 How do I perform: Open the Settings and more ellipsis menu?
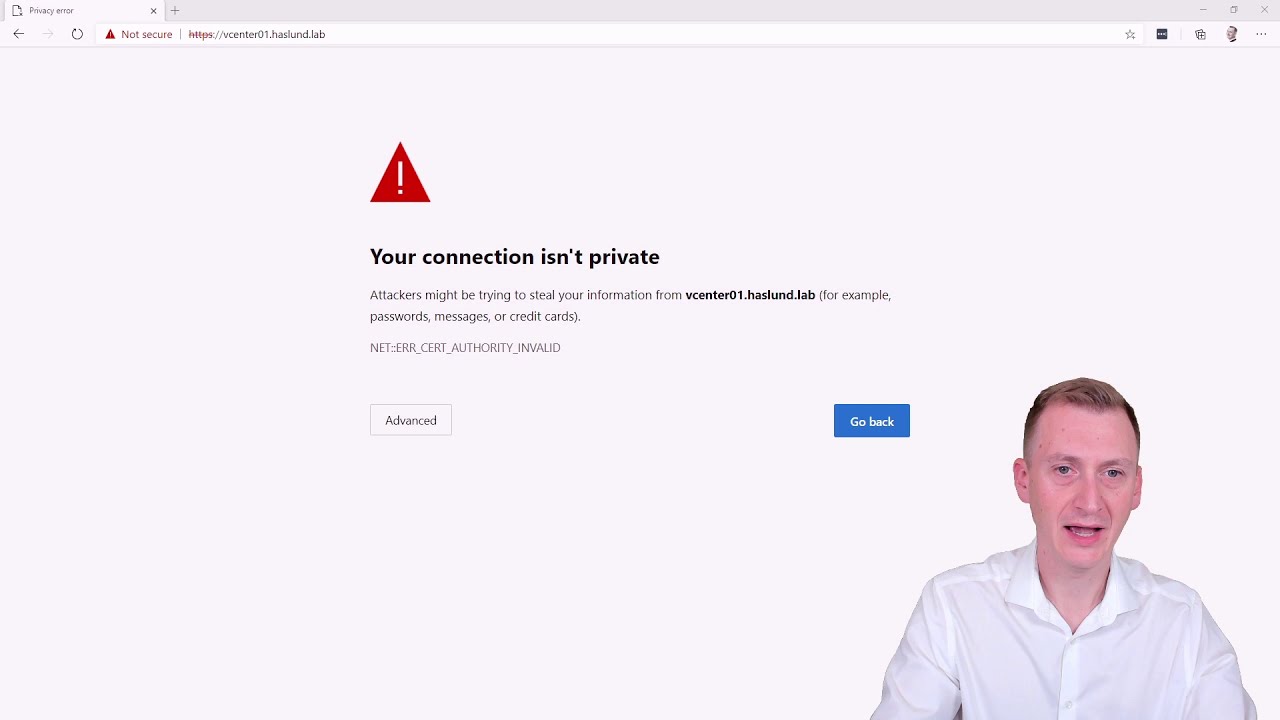pyautogui.click(x=1261, y=34)
